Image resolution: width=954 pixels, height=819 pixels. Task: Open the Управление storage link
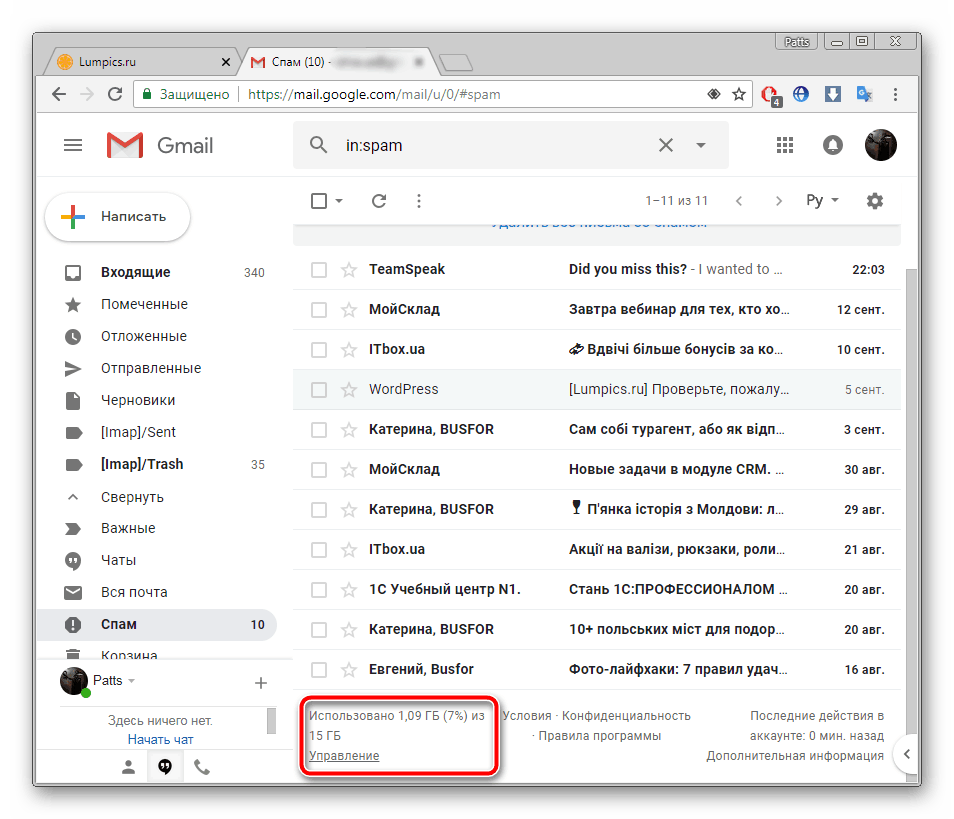tap(344, 756)
